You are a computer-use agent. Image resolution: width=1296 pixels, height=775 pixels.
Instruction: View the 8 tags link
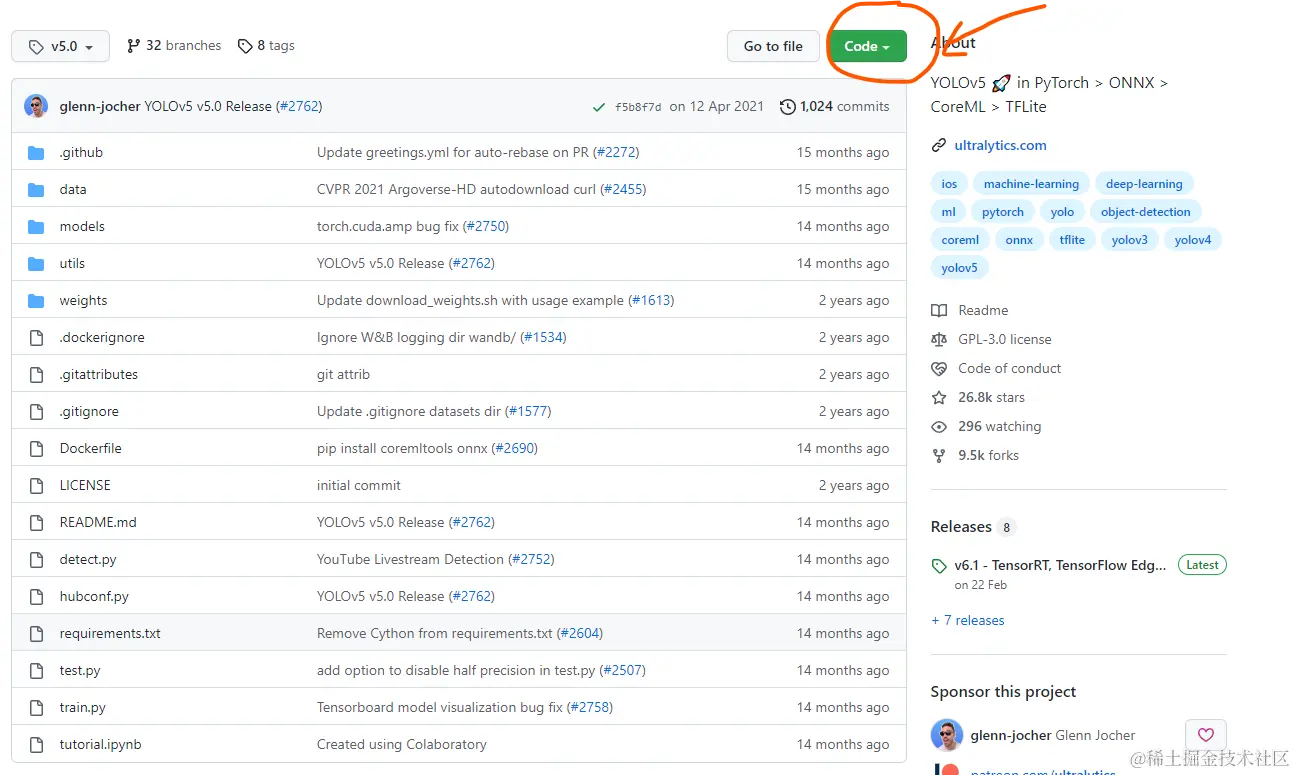click(x=266, y=46)
